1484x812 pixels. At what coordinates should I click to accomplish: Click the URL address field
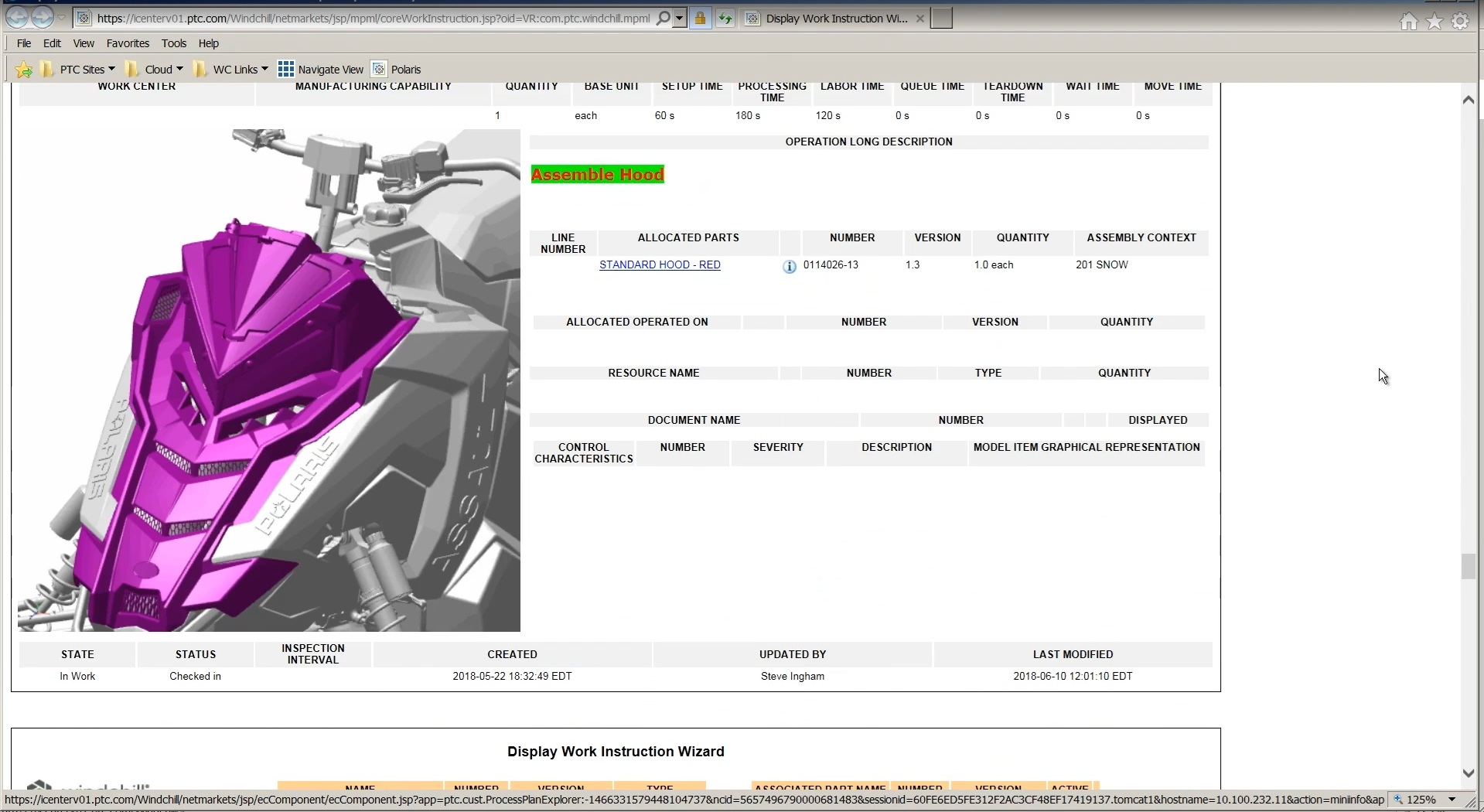coord(374,18)
